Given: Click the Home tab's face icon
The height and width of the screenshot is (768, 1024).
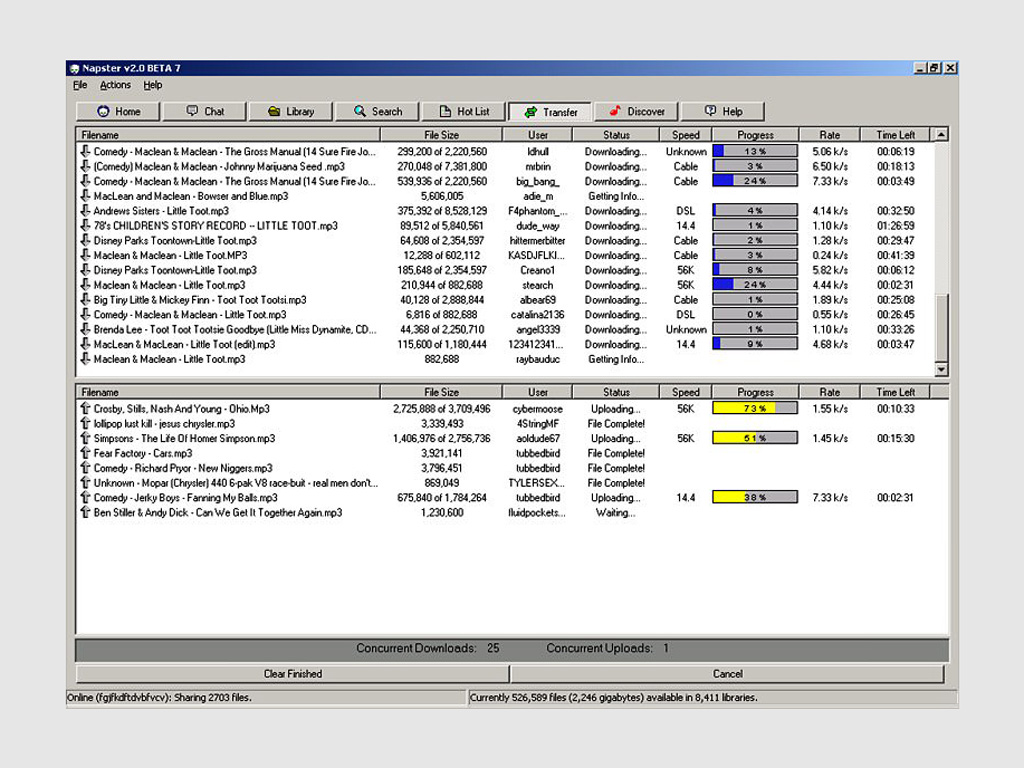Looking at the screenshot, I should (x=103, y=111).
